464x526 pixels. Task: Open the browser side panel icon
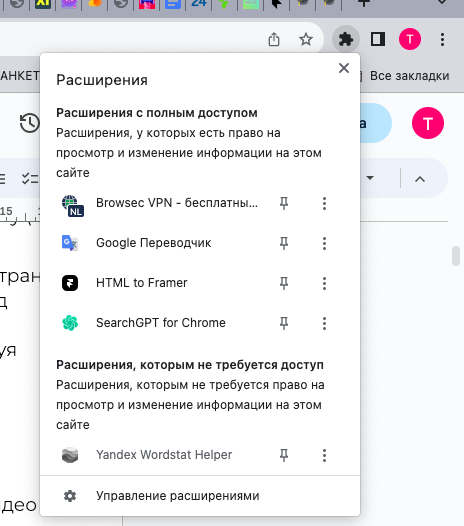click(377, 40)
